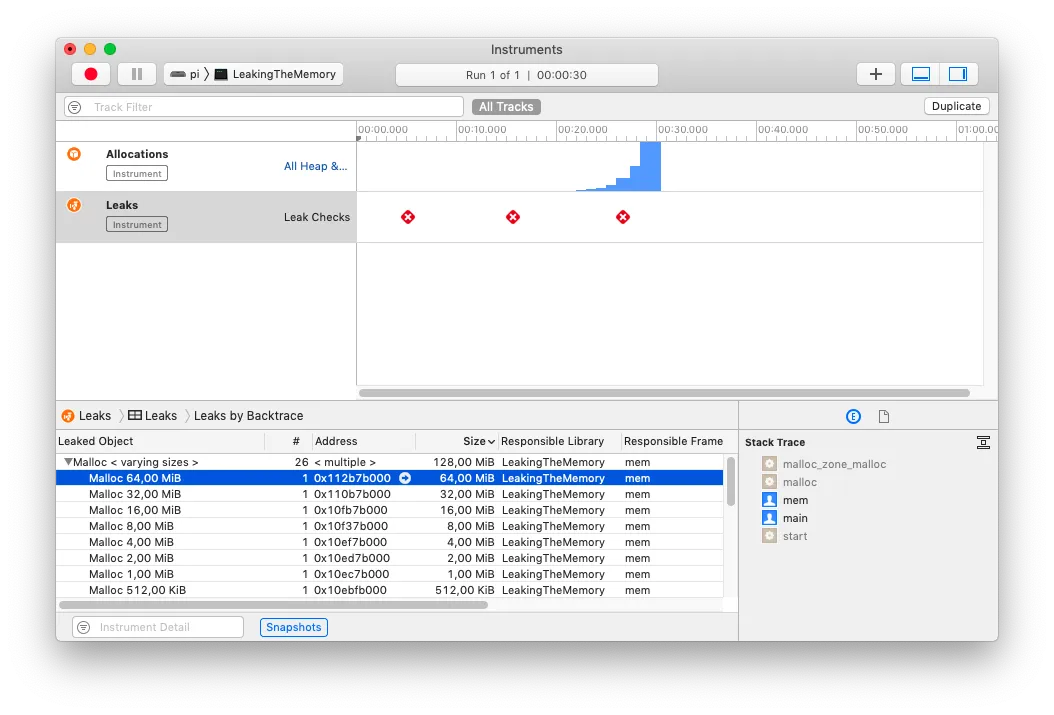
Task: Open the LeakingTheMemory target chooser
Action: 276,75
